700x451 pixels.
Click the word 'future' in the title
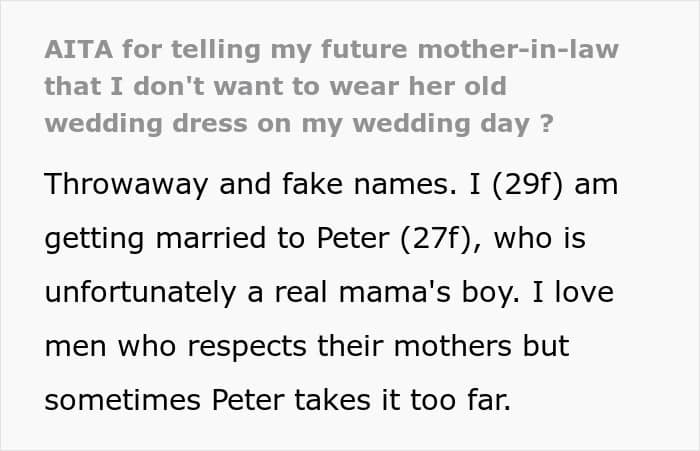(x=364, y=49)
